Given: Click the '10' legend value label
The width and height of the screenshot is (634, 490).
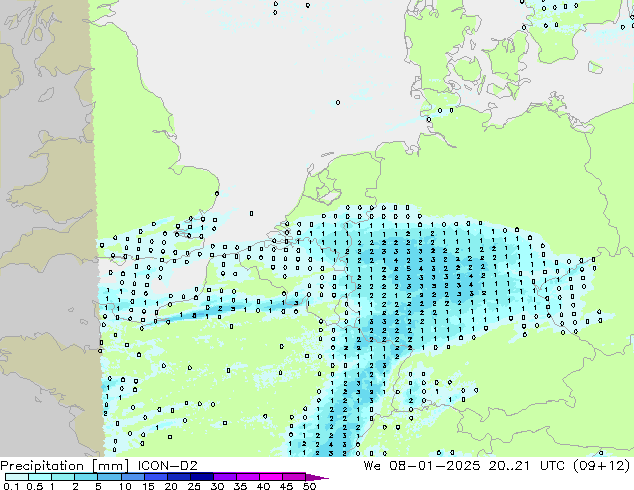Looking at the screenshot, I should pyautogui.click(x=125, y=486).
